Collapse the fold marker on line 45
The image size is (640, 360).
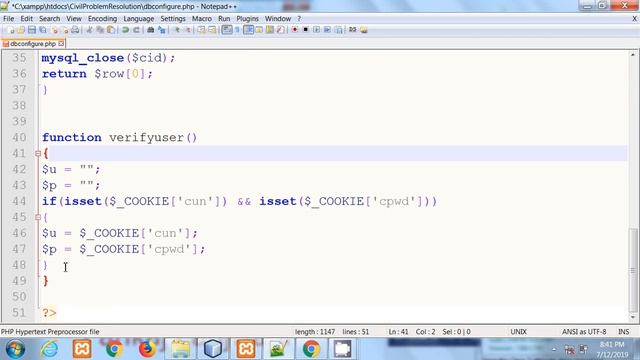(x=38, y=217)
